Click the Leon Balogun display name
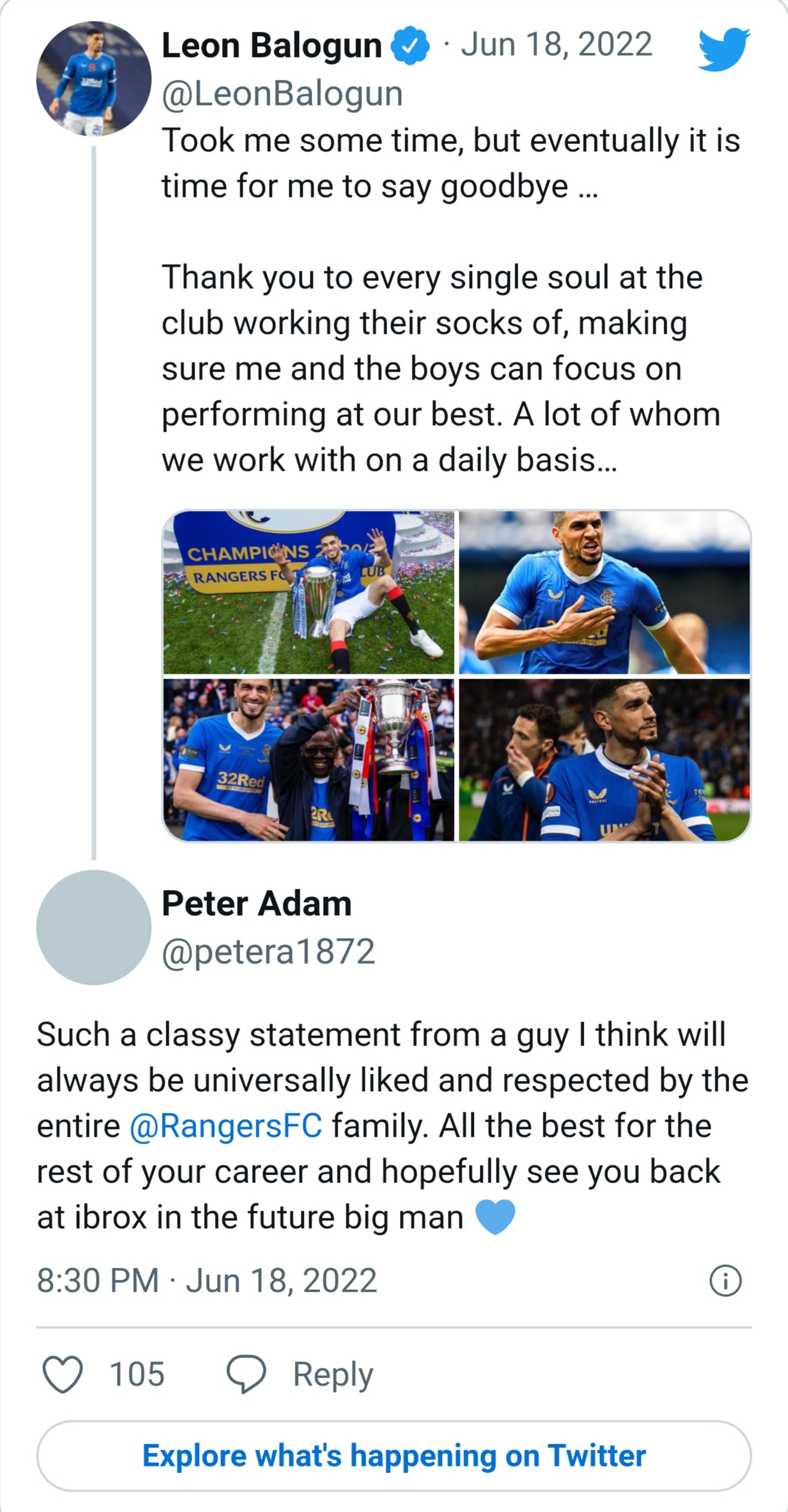 (x=271, y=46)
